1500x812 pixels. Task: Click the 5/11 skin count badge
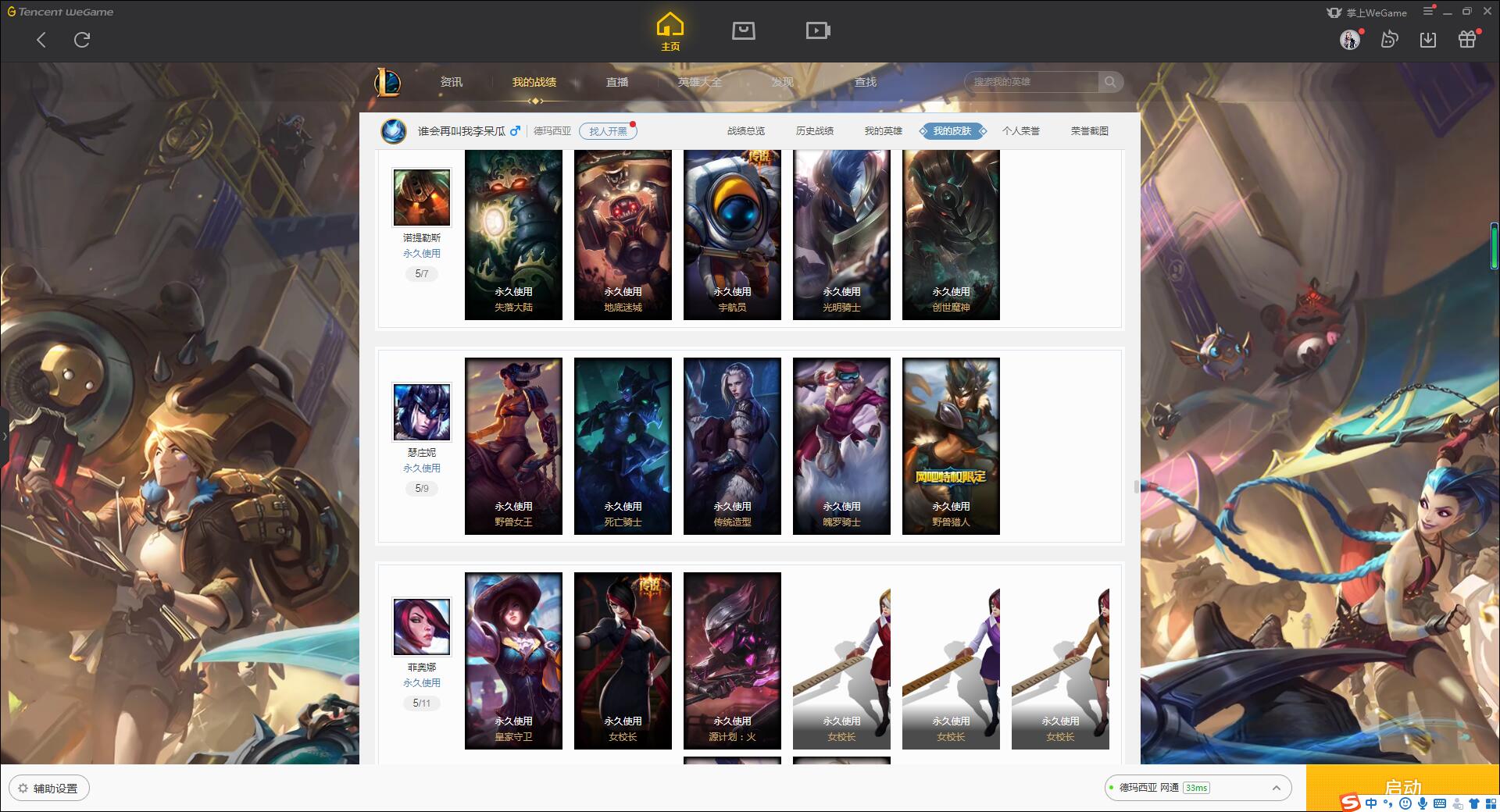pyautogui.click(x=422, y=703)
